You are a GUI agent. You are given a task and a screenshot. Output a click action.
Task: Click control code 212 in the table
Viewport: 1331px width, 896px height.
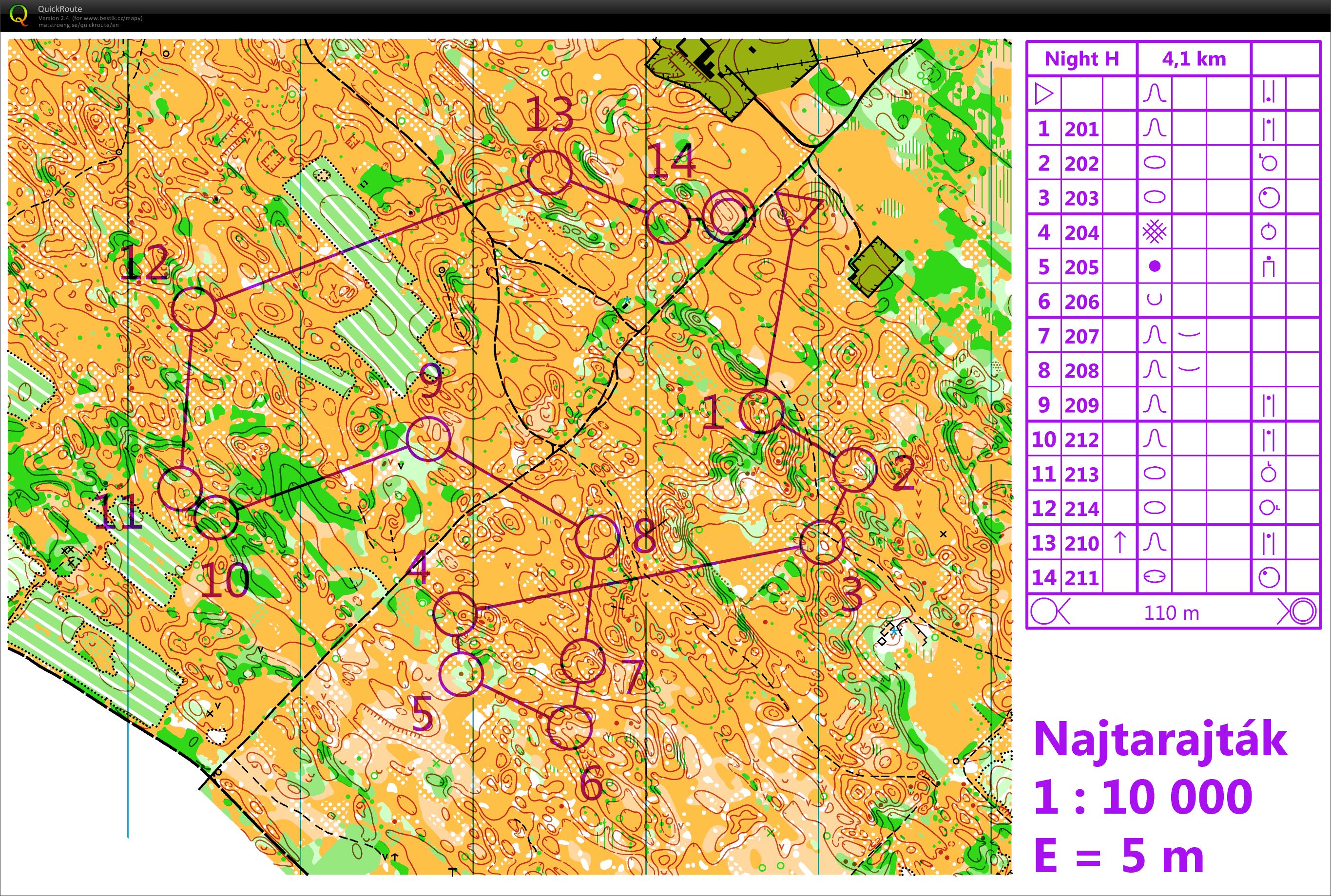(x=1081, y=439)
